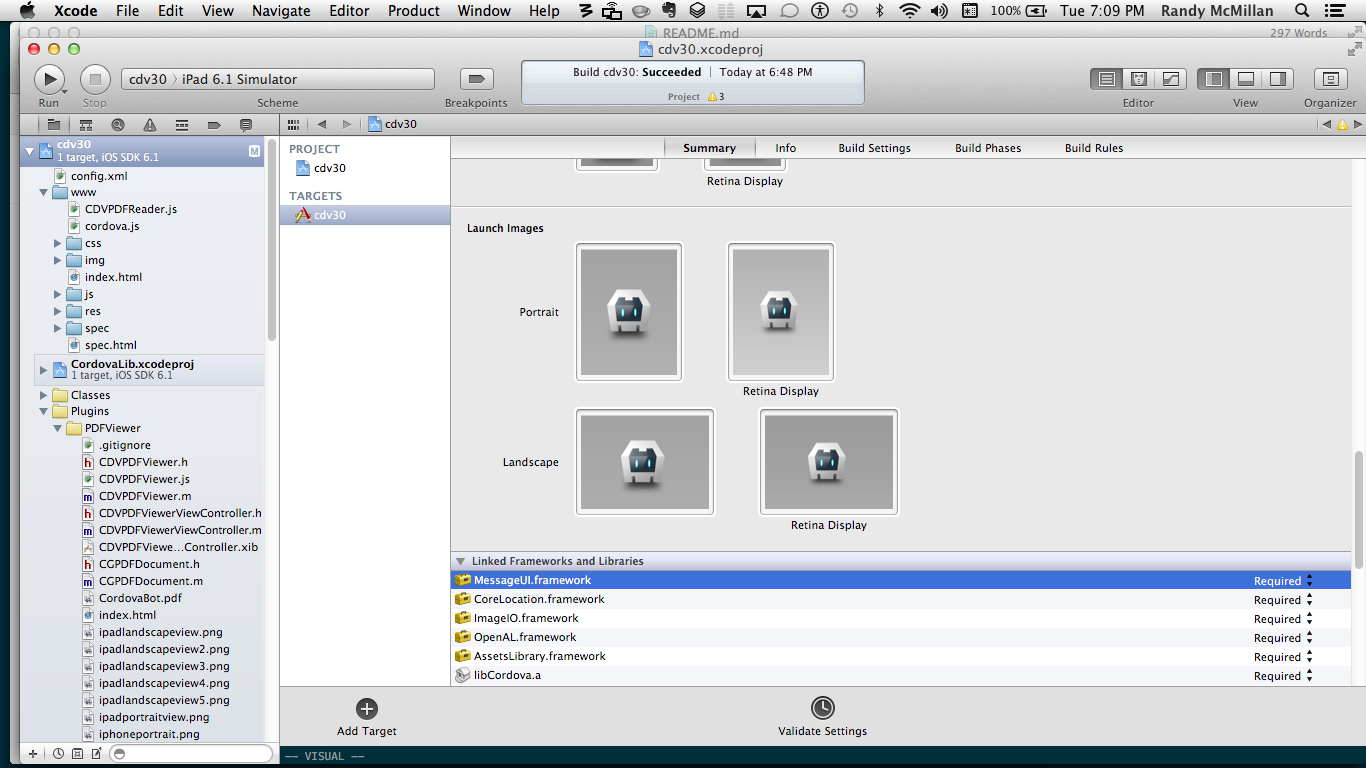Open the Product menu
Image resolution: width=1366 pixels, height=768 pixels.
[x=413, y=11]
